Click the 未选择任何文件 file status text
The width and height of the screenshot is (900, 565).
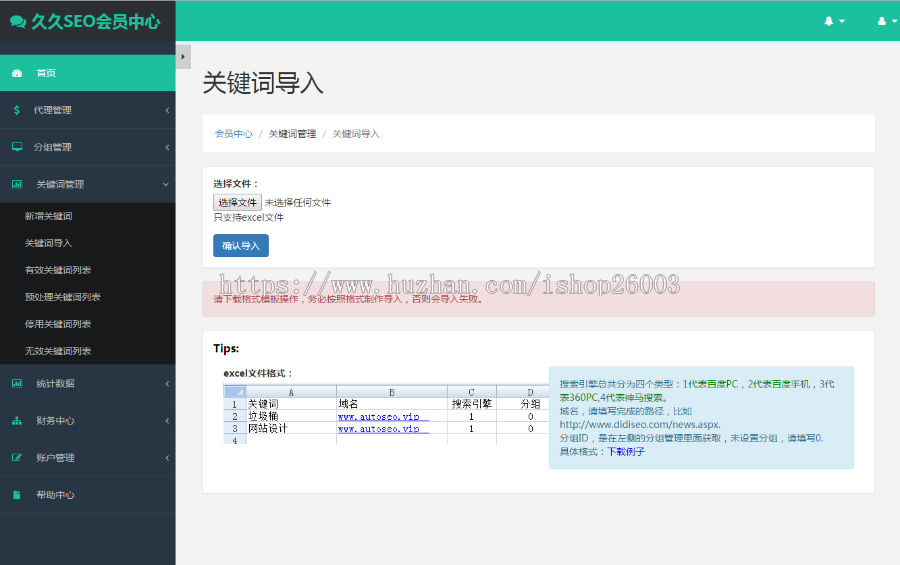click(298, 203)
